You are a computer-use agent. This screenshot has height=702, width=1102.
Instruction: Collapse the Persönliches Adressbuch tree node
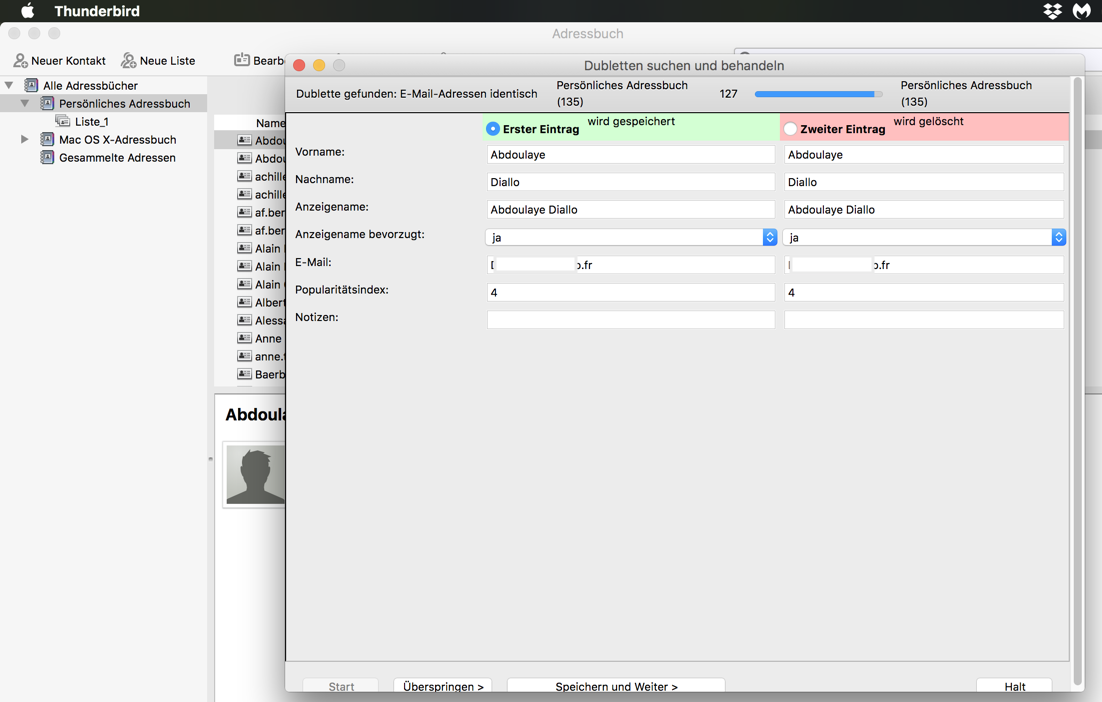[x=25, y=104]
